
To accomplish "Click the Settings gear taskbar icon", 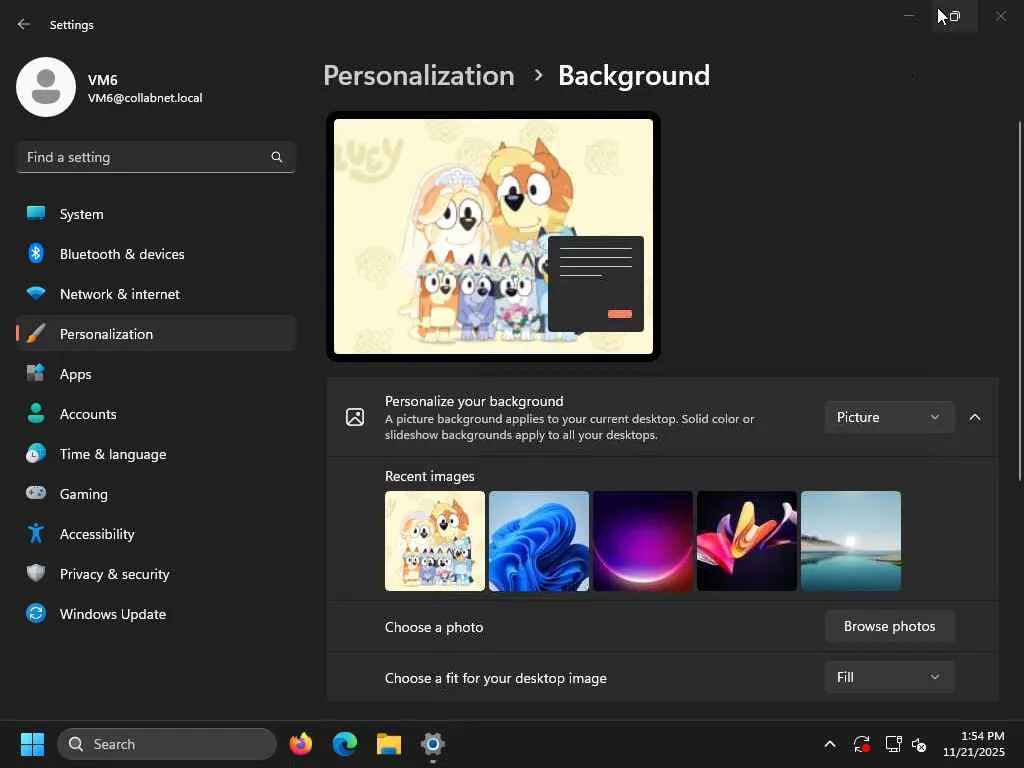I will pyautogui.click(x=432, y=744).
